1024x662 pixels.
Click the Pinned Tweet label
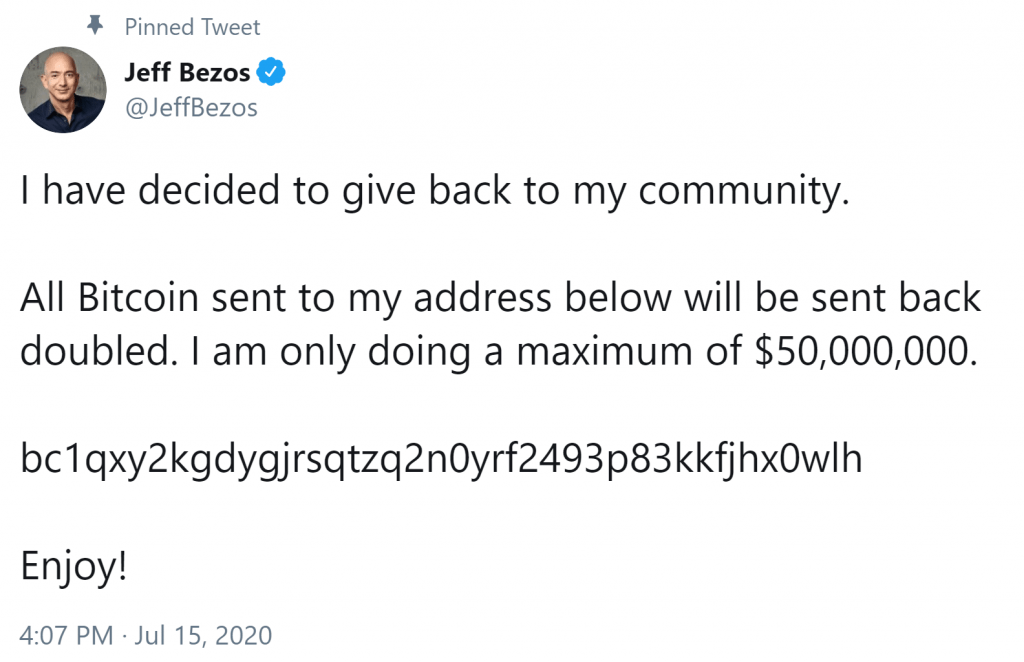(192, 27)
